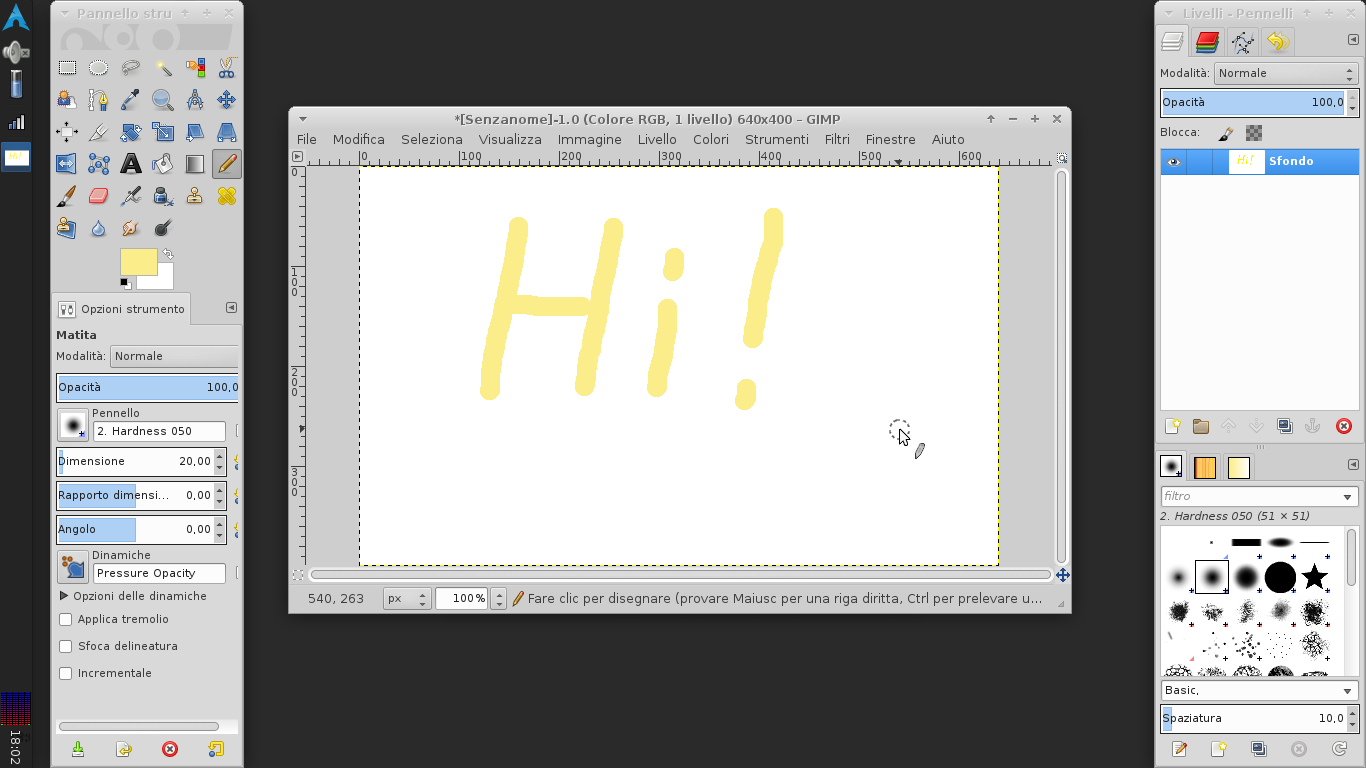Viewport: 1366px width, 768px height.
Task: Select the Paintbrush tool
Action: (x=67, y=196)
